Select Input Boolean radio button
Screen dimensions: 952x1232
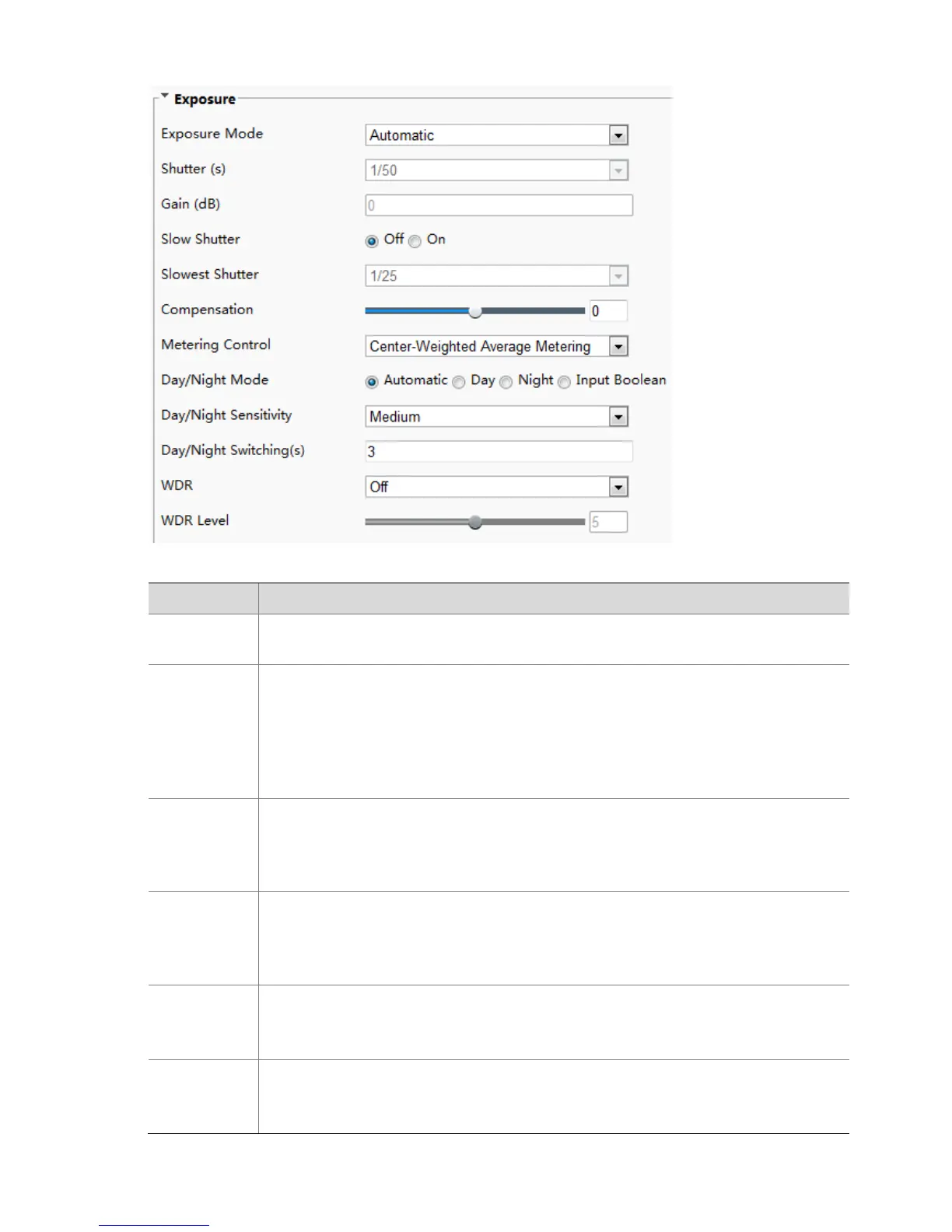pyautogui.click(x=564, y=382)
